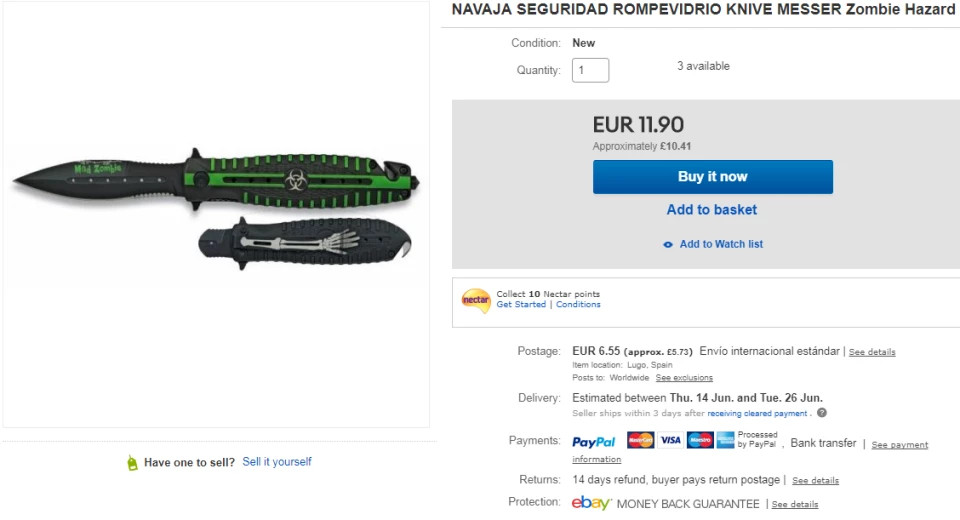
Task: Focus the Quantity input field
Action: click(590, 70)
